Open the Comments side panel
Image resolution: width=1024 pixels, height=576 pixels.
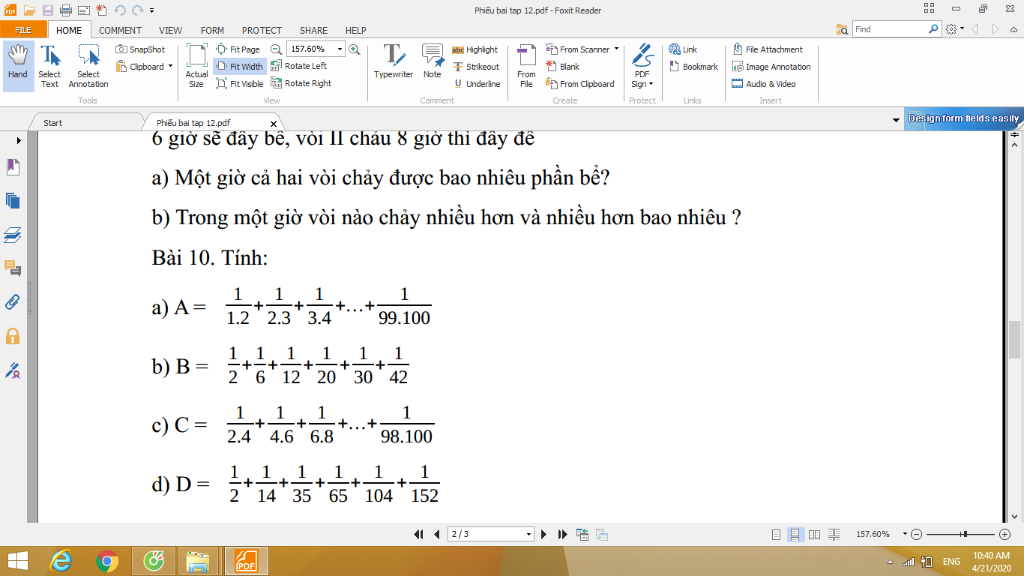[x=12, y=268]
